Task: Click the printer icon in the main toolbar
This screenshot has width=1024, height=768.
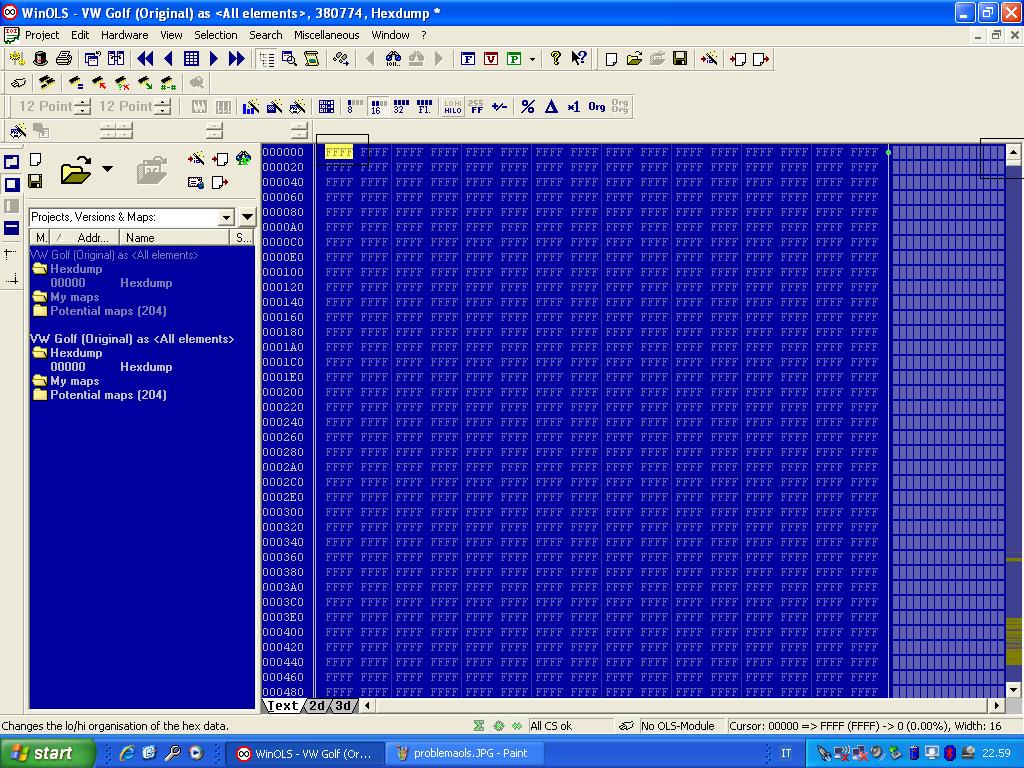Action: (x=63, y=59)
